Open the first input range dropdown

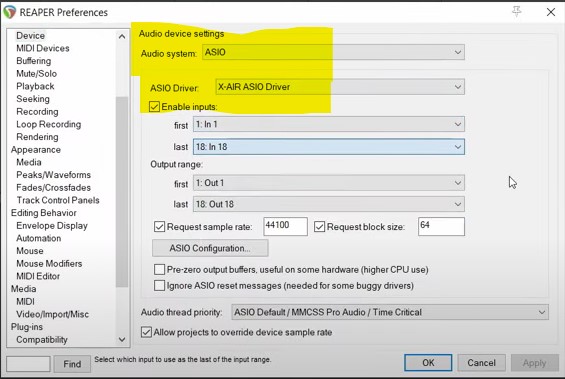[329, 124]
